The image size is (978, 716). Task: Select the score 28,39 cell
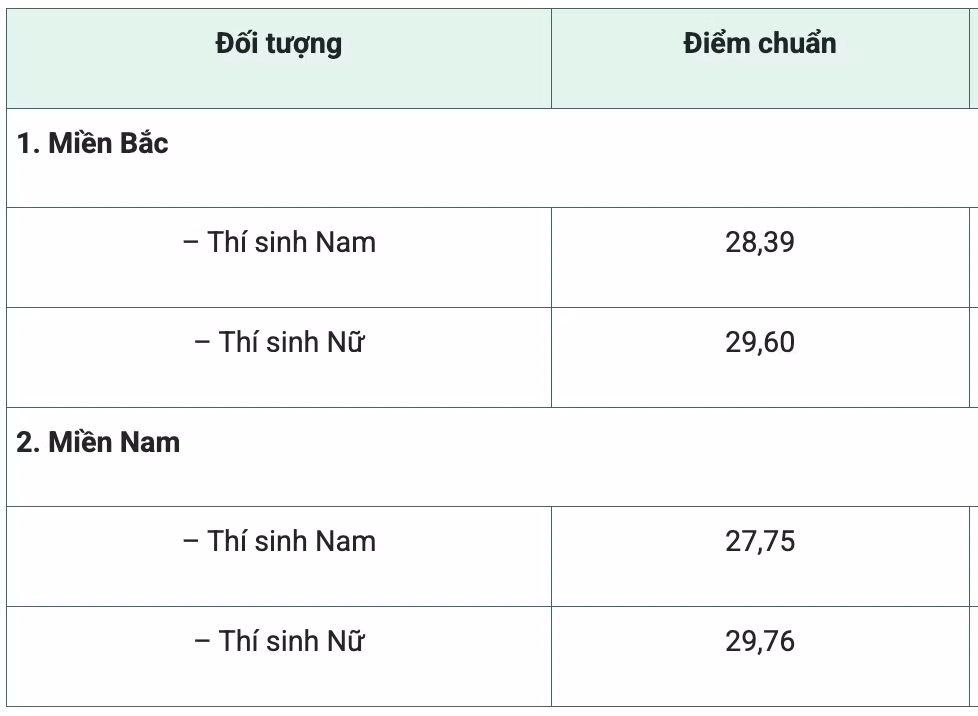tap(760, 258)
